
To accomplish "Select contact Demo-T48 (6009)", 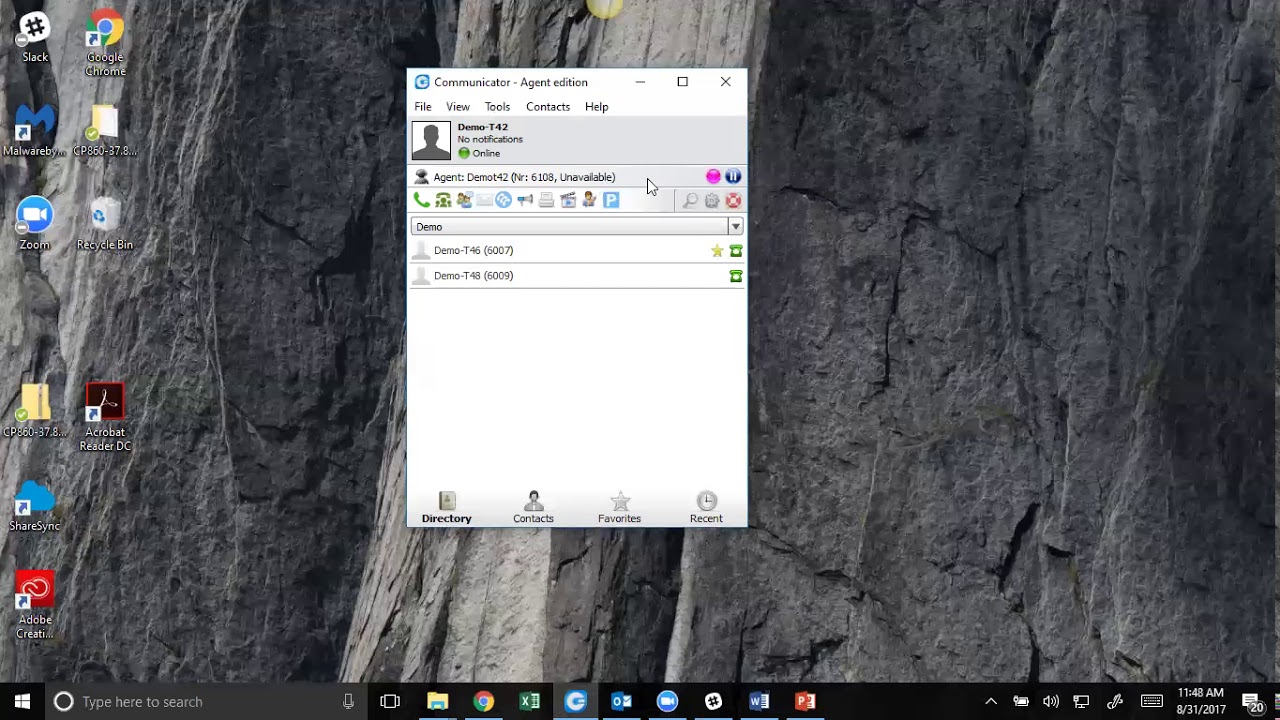I will [x=577, y=276].
